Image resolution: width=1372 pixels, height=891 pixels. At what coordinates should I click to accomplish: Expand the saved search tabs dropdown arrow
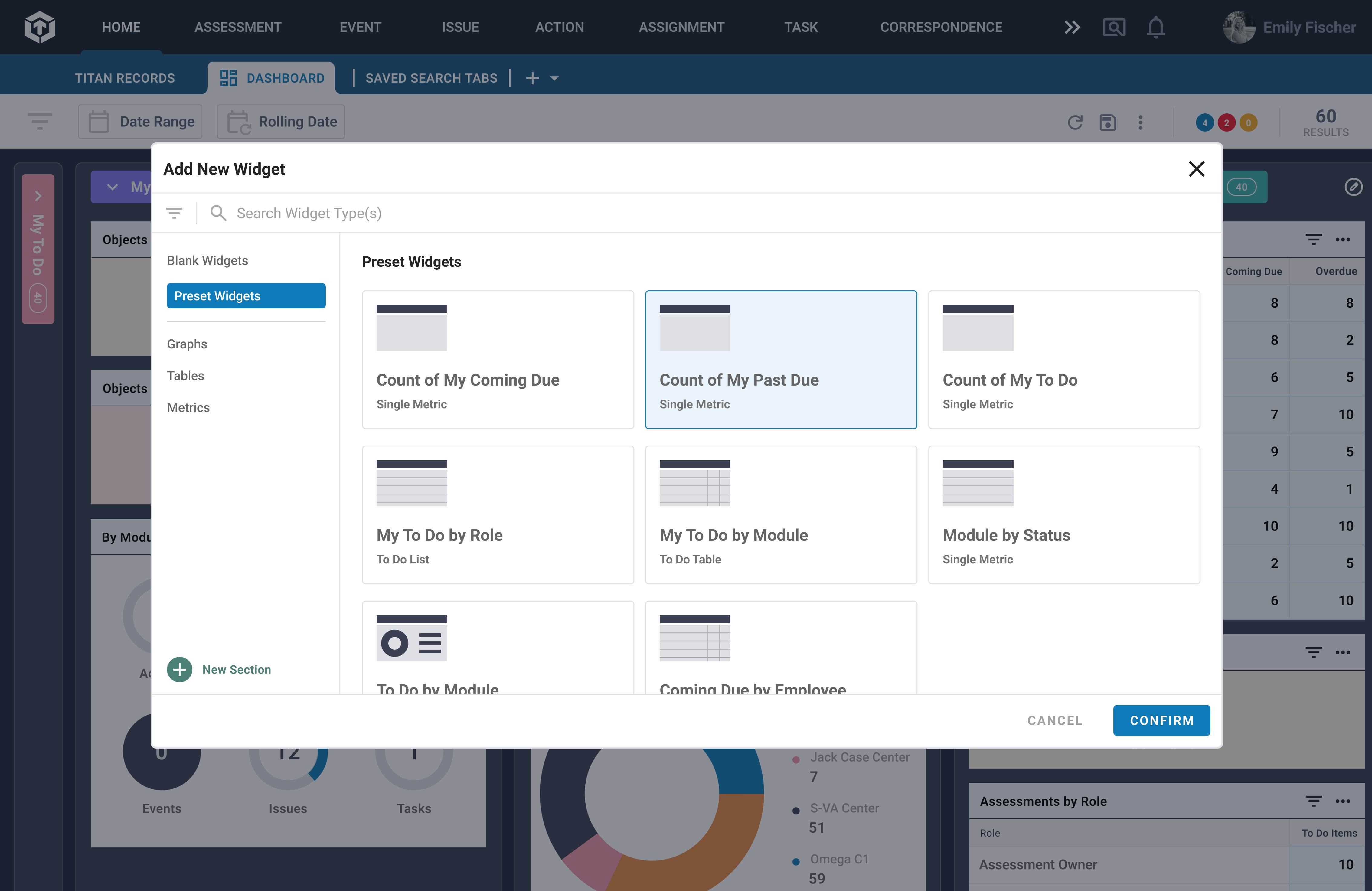point(554,78)
